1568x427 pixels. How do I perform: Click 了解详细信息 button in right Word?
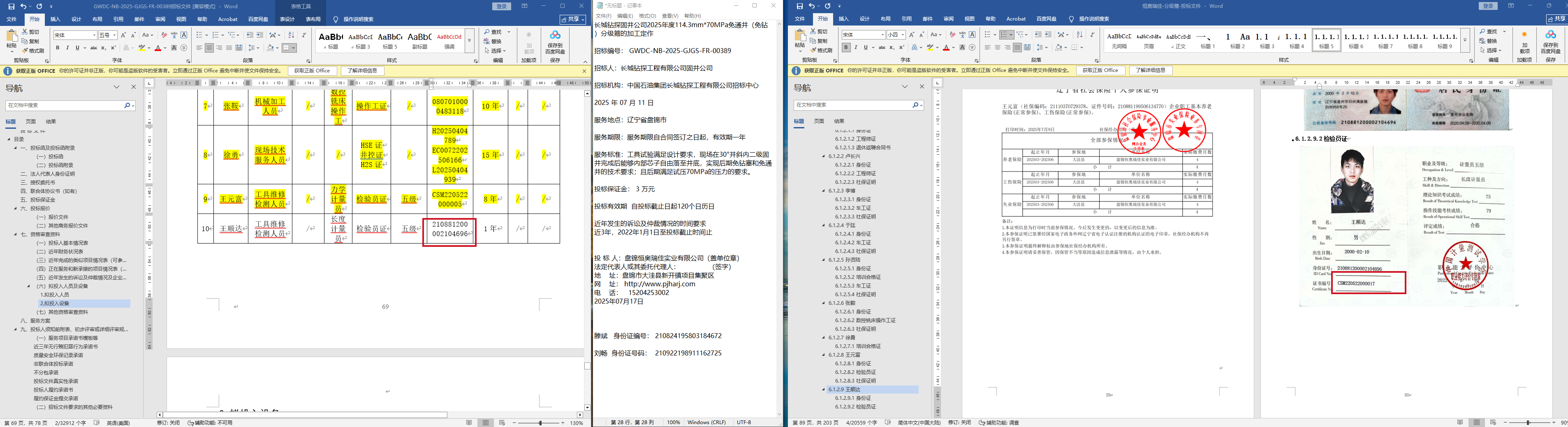1151,71
